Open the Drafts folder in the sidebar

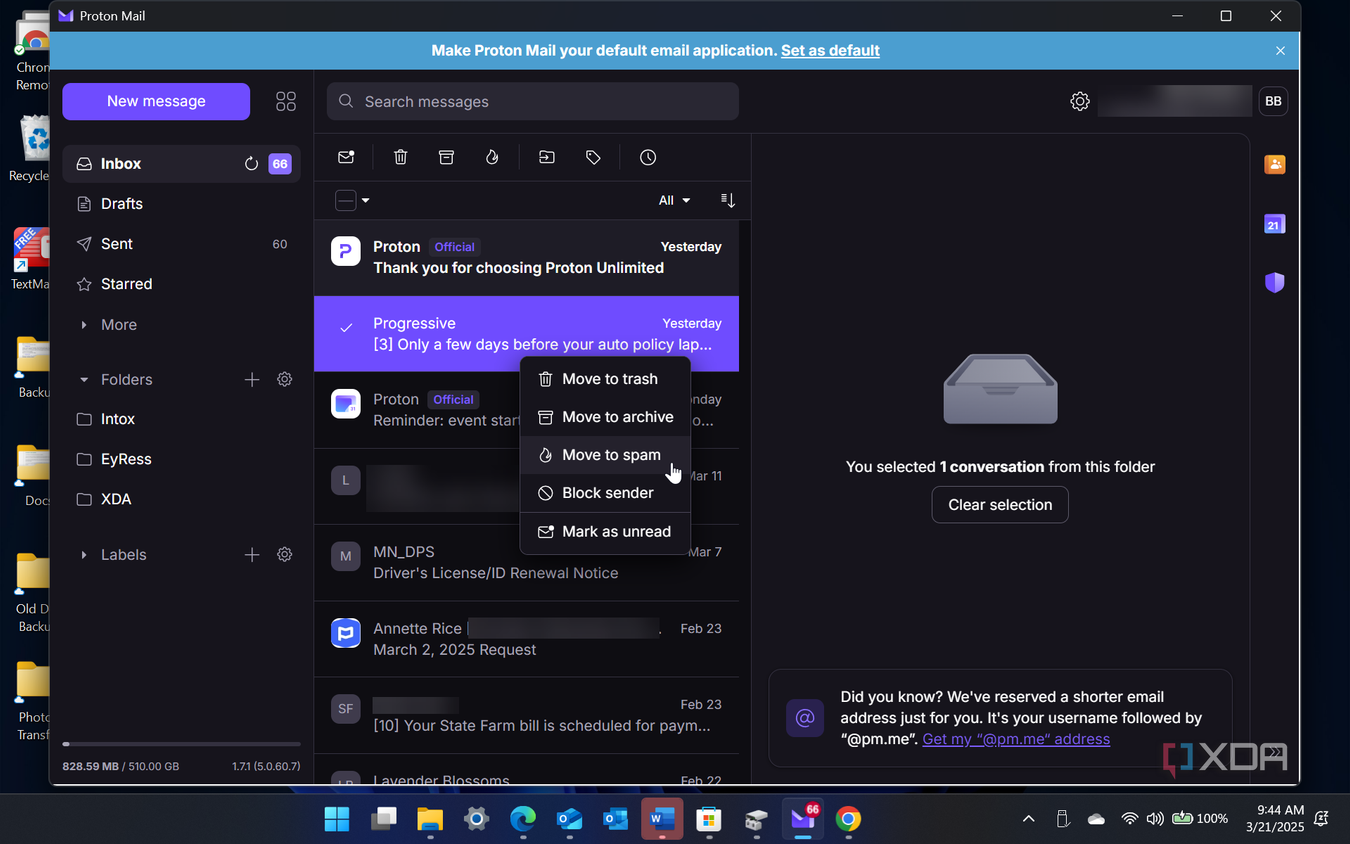pos(181,204)
